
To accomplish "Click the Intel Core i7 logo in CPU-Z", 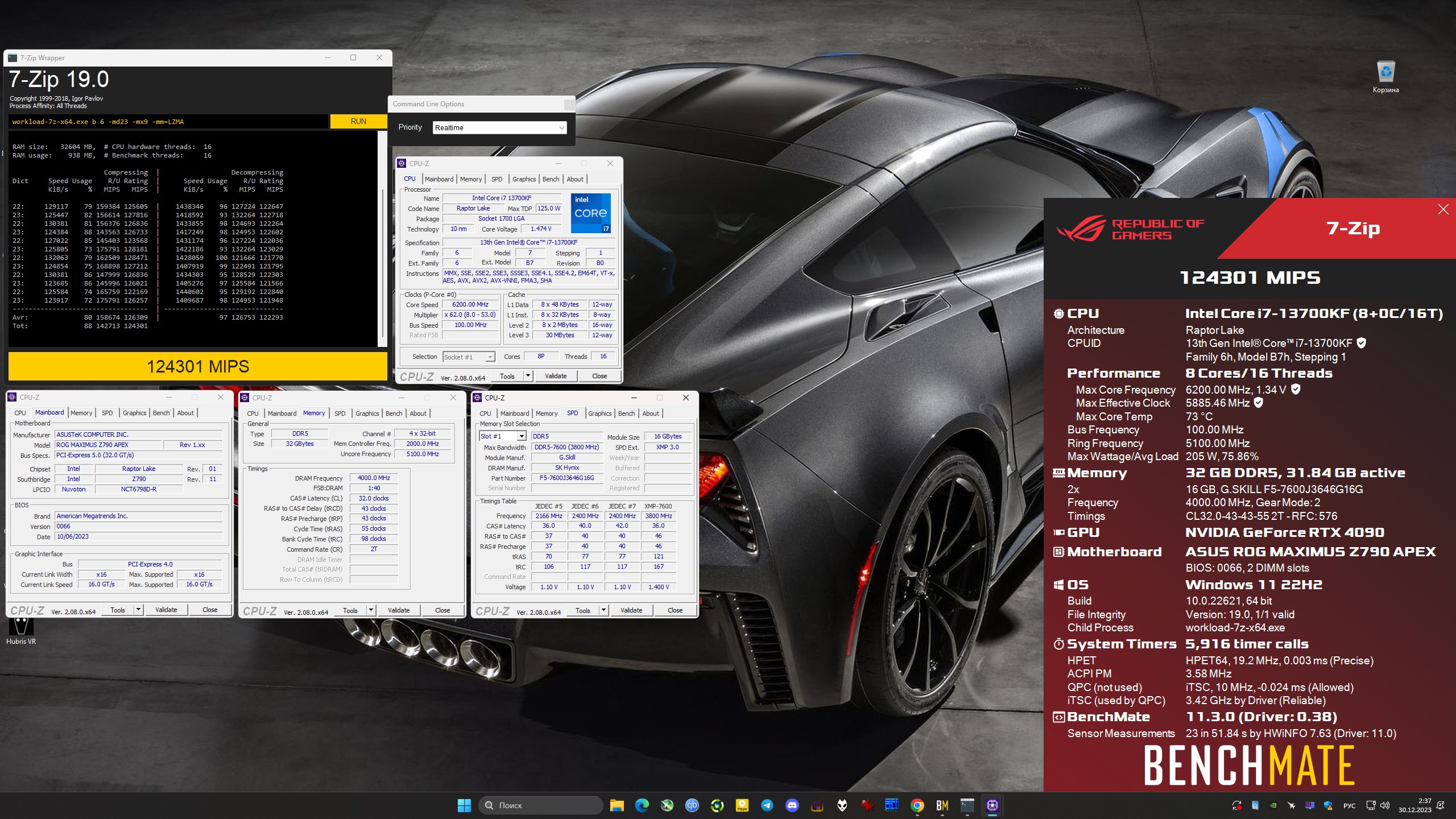I will [591, 213].
